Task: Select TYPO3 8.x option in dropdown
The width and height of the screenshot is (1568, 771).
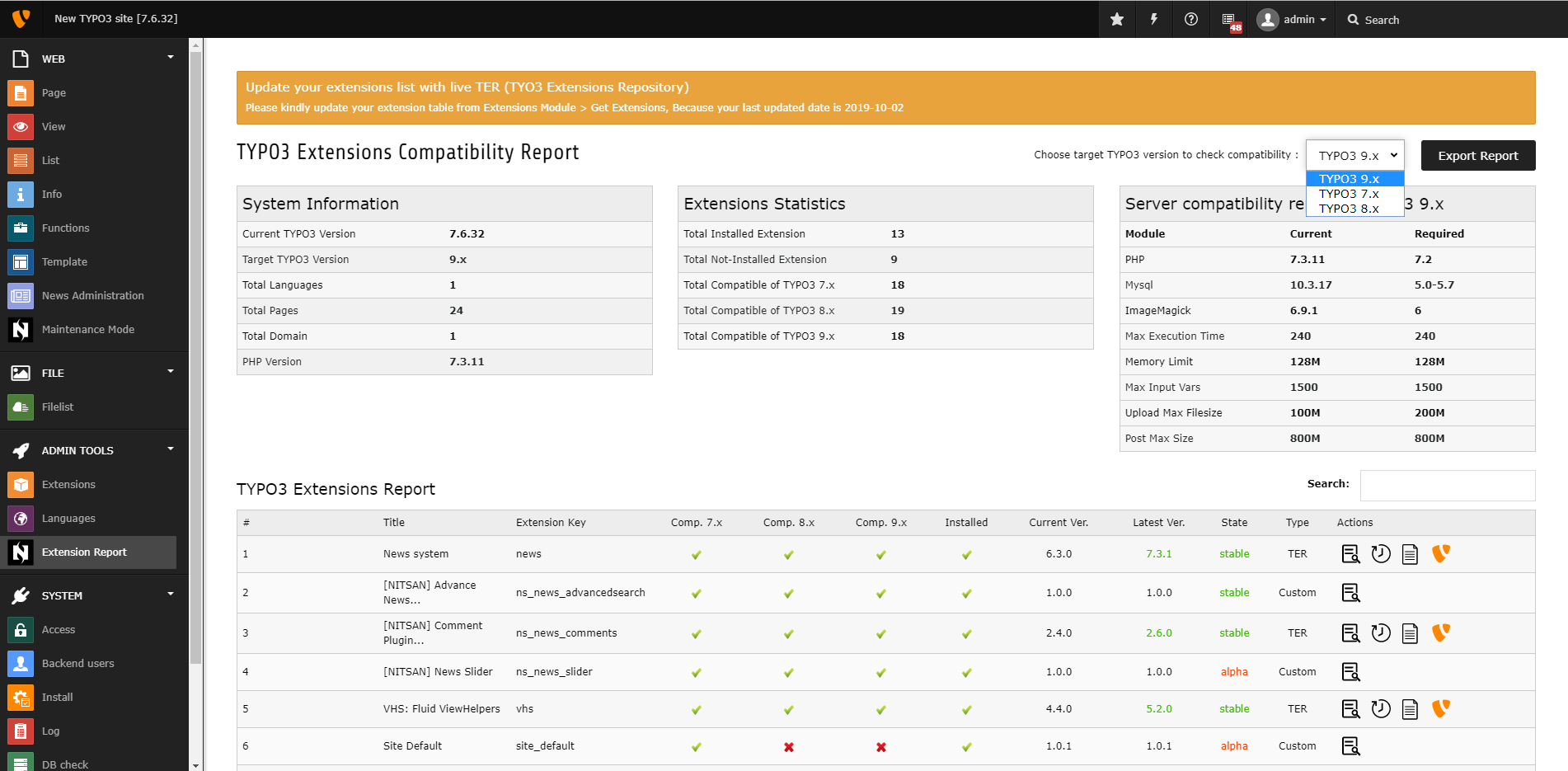Action: coord(1355,209)
